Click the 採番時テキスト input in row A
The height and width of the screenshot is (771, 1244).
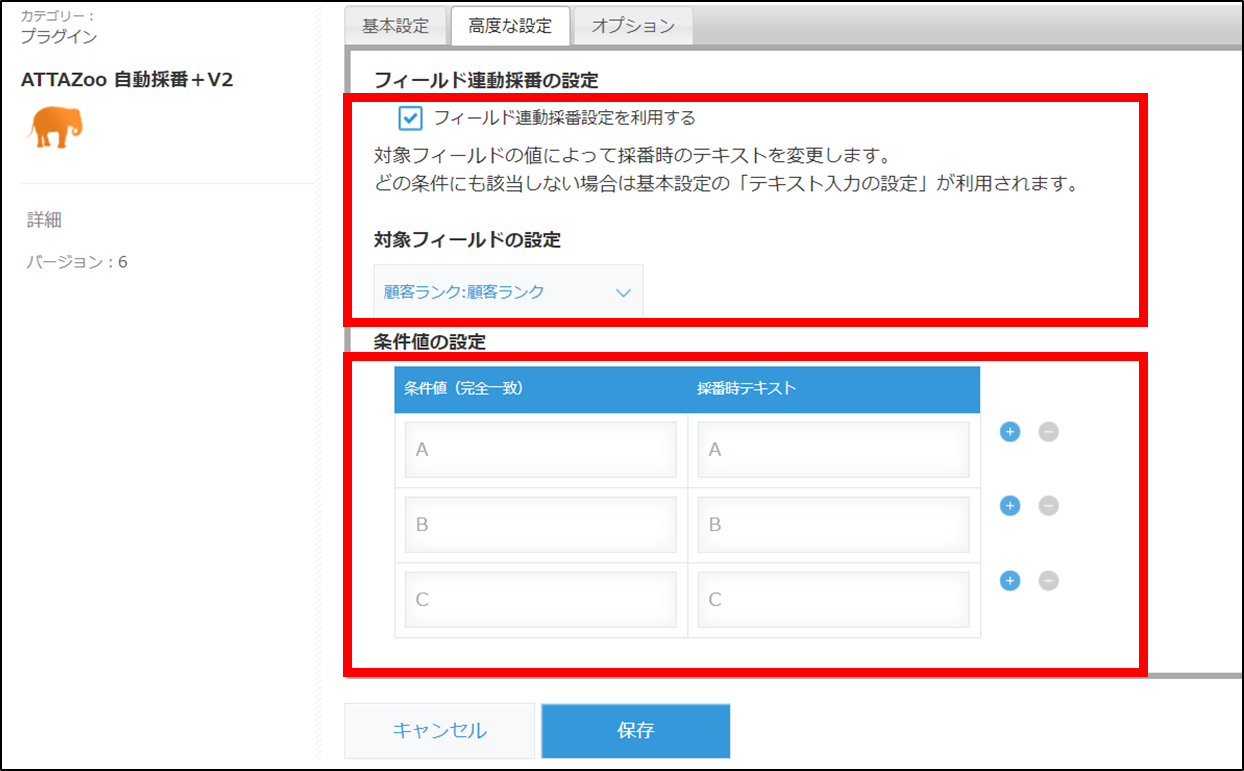833,449
